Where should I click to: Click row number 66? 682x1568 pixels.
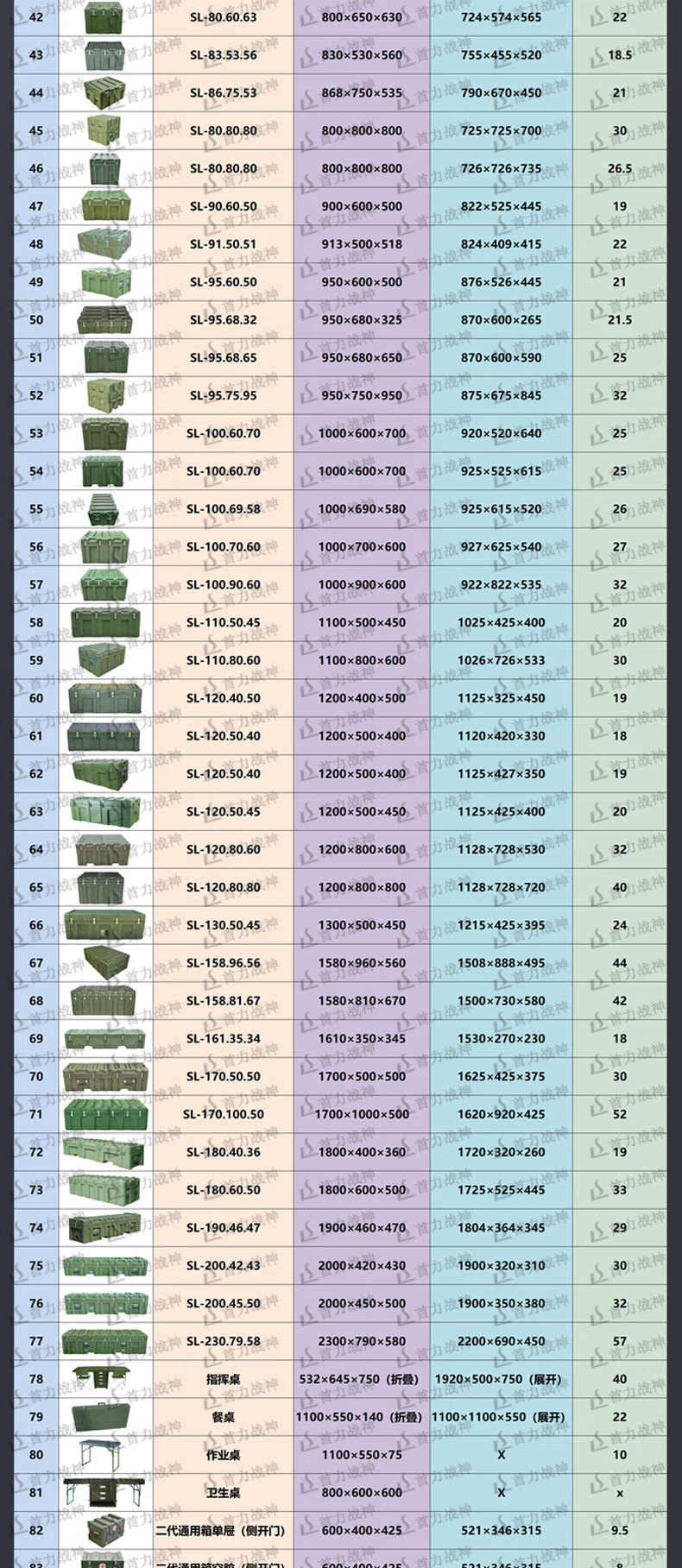tap(36, 925)
